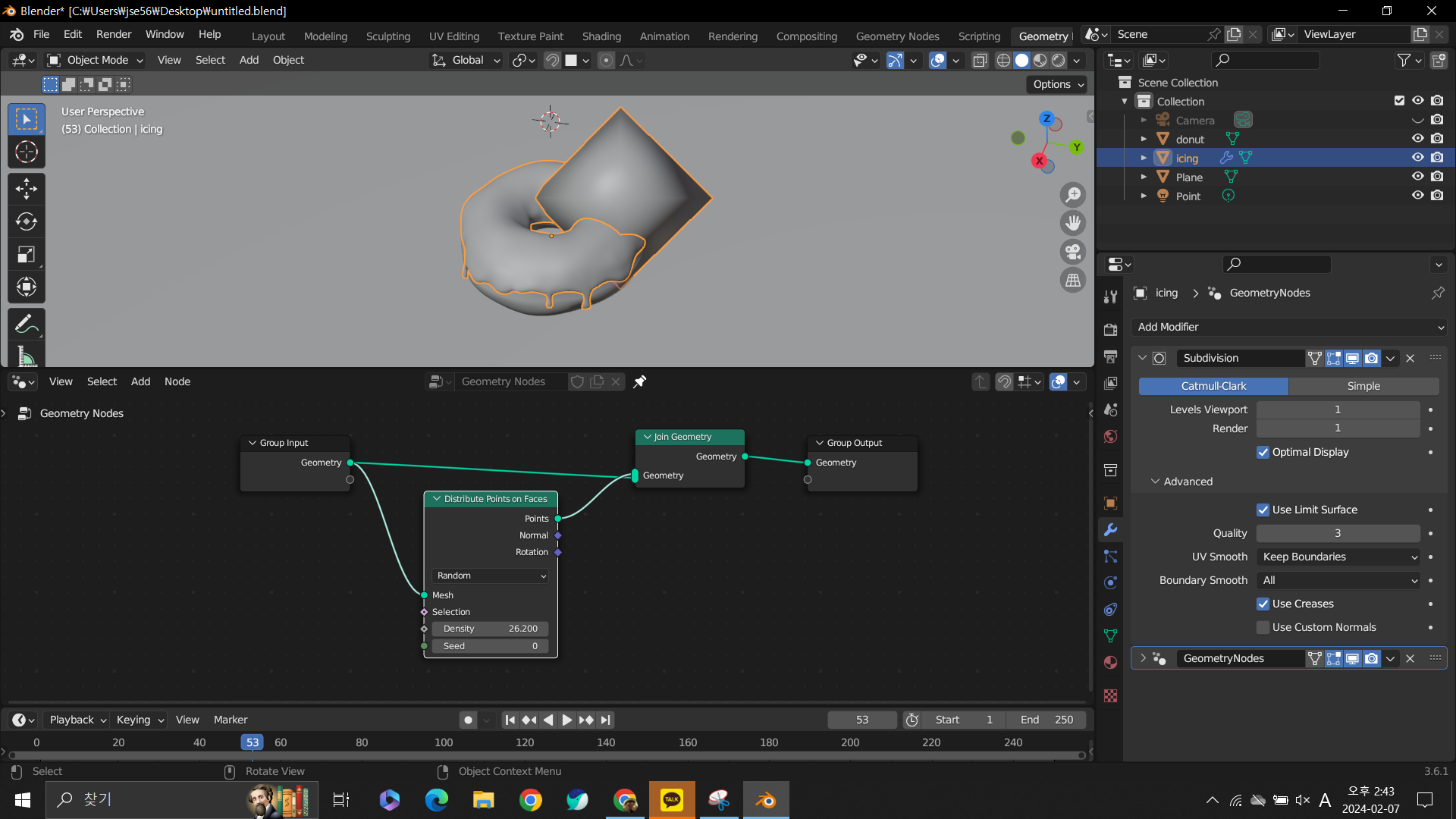Image resolution: width=1456 pixels, height=819 pixels.
Task: Click the zoom magnifier viewport gizmo
Action: tap(1073, 195)
